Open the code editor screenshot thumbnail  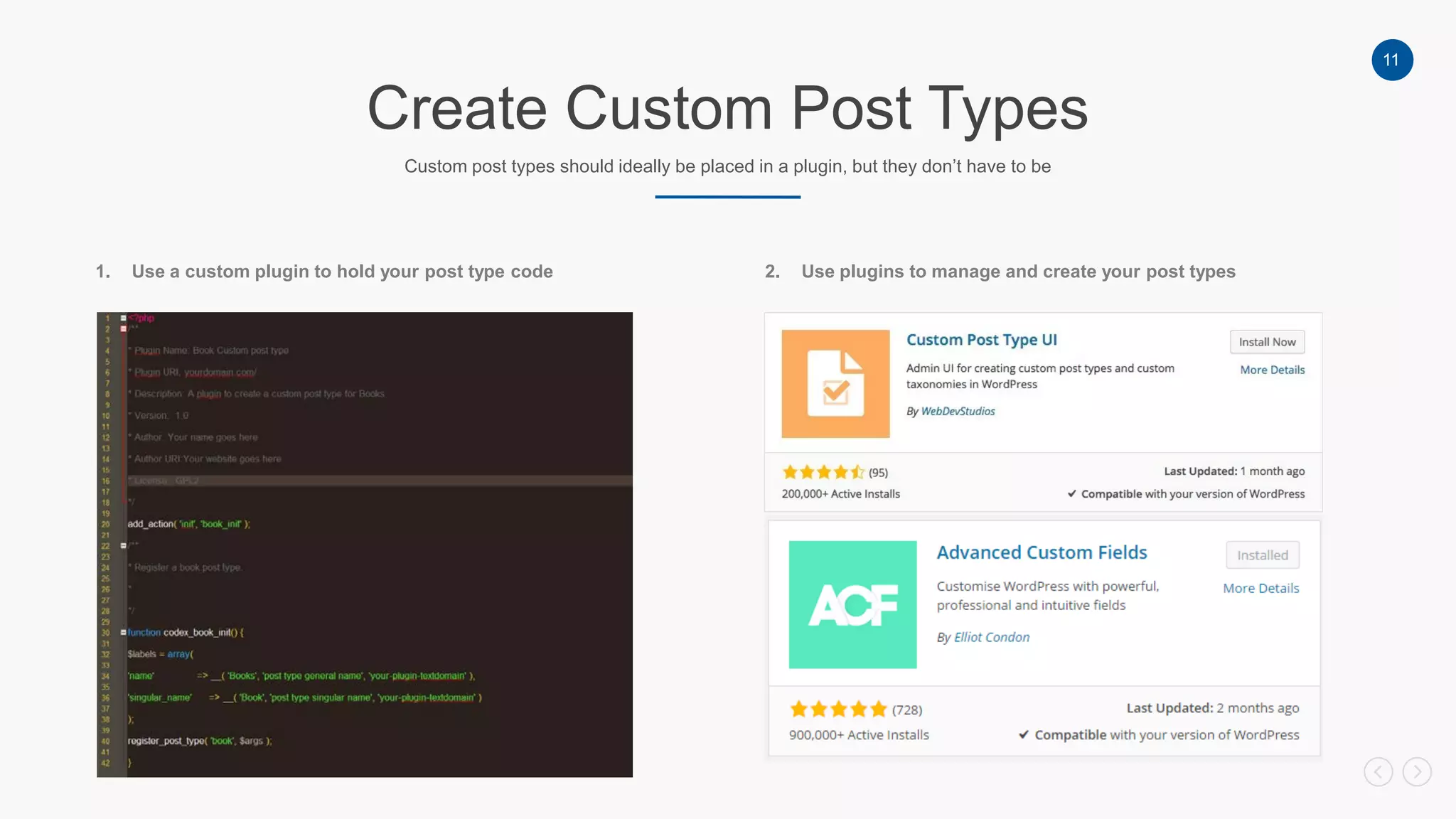[365, 545]
